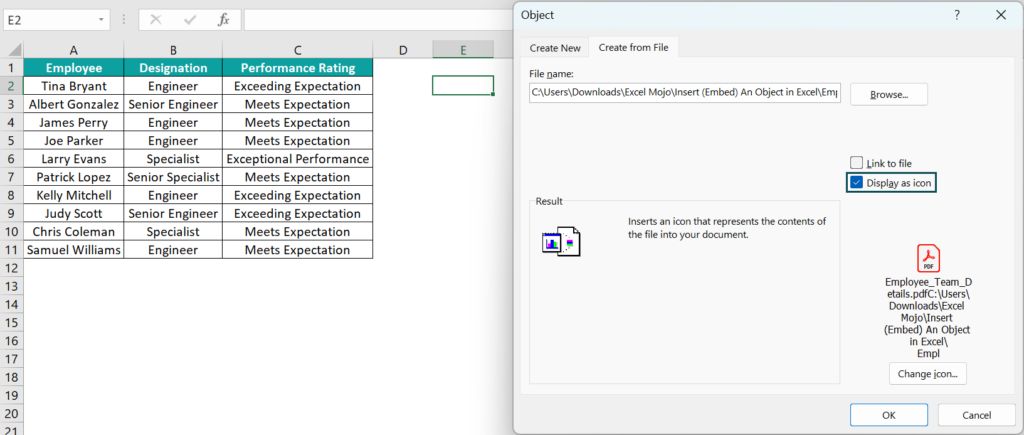
Task: Switch to the Create New tab
Action: (555, 48)
